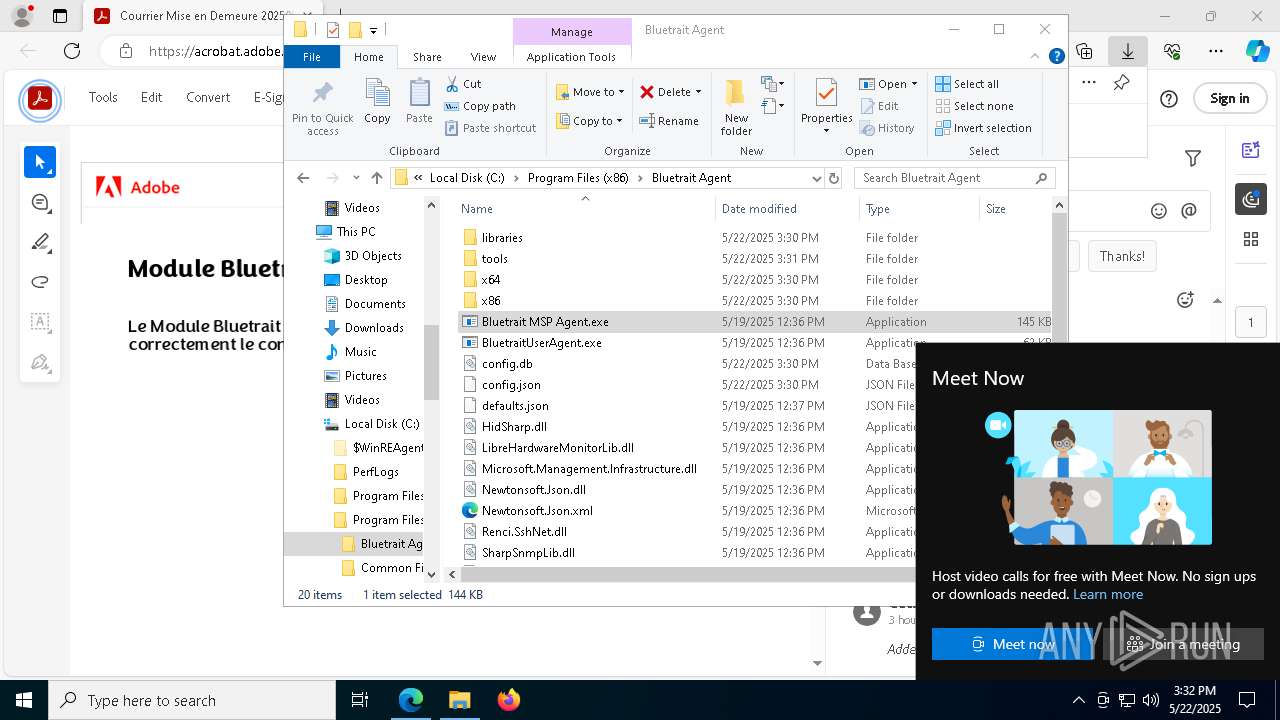The height and width of the screenshot is (720, 1280).
Task: Click Cut in Clipboard group
Action: pyautogui.click(x=463, y=84)
